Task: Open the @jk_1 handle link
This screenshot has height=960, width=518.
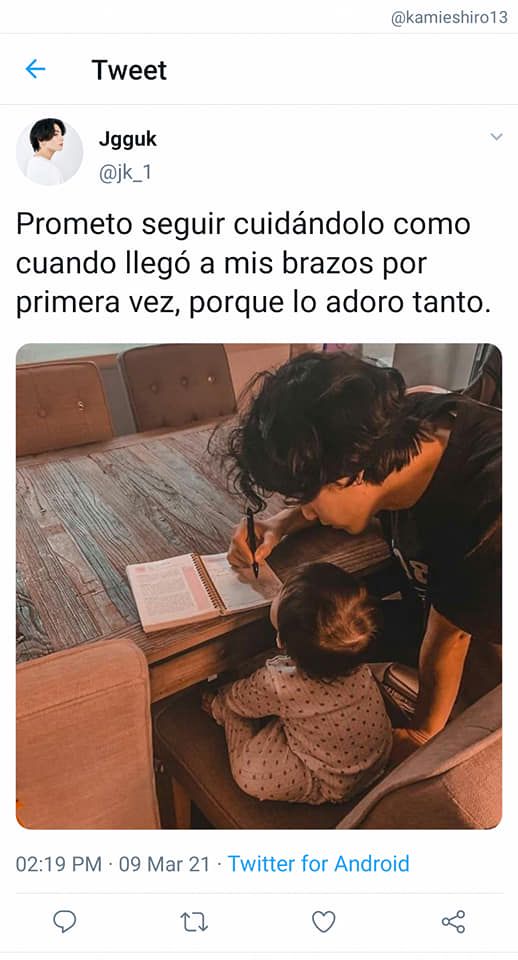Action: pos(125,173)
